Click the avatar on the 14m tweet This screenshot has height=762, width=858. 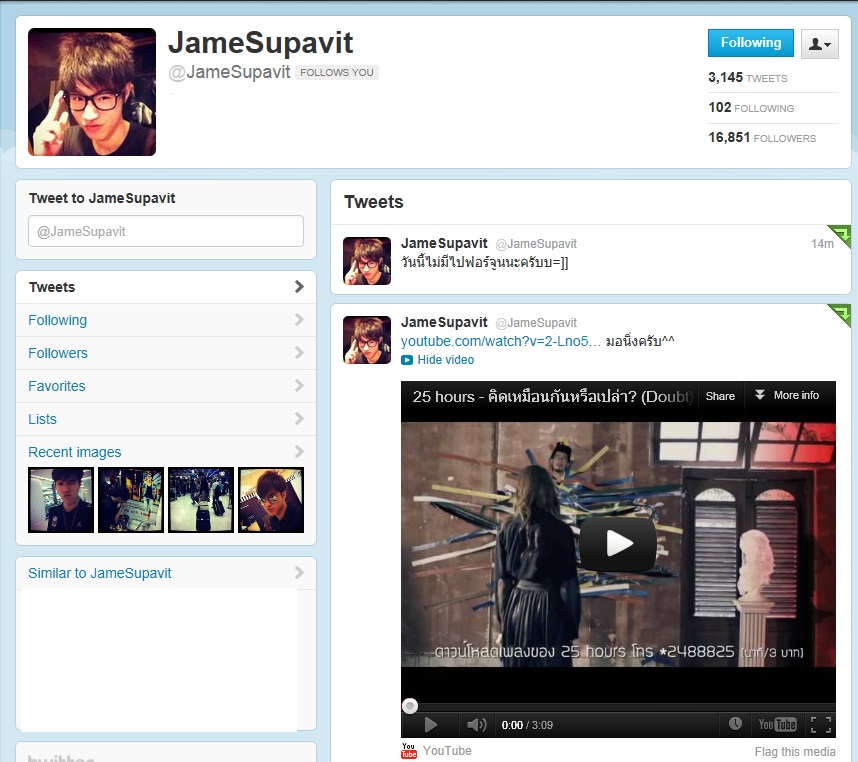click(367, 261)
